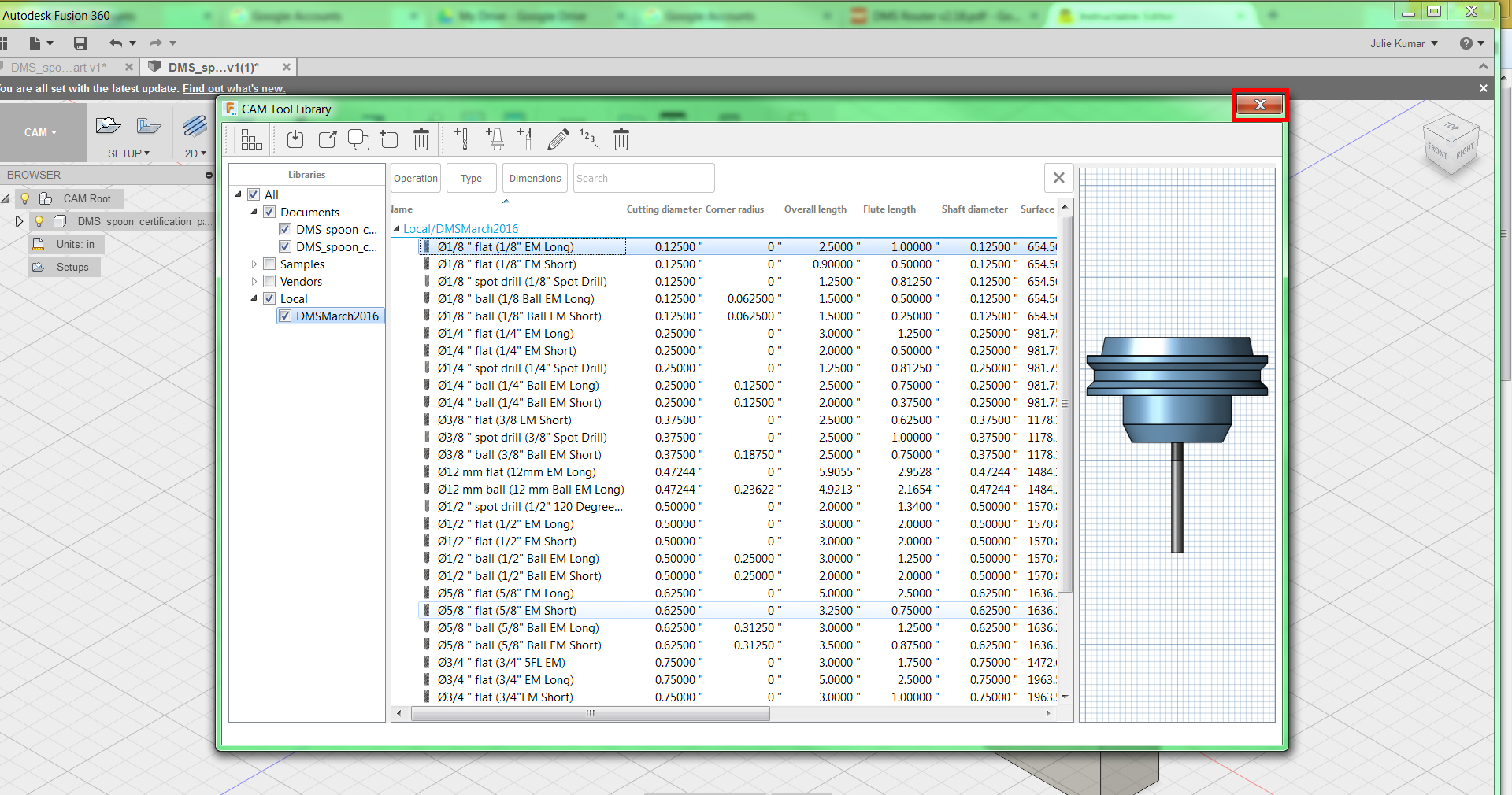The image size is (1512, 795).
Task: Click the Export tool library icon
Action: tap(328, 140)
